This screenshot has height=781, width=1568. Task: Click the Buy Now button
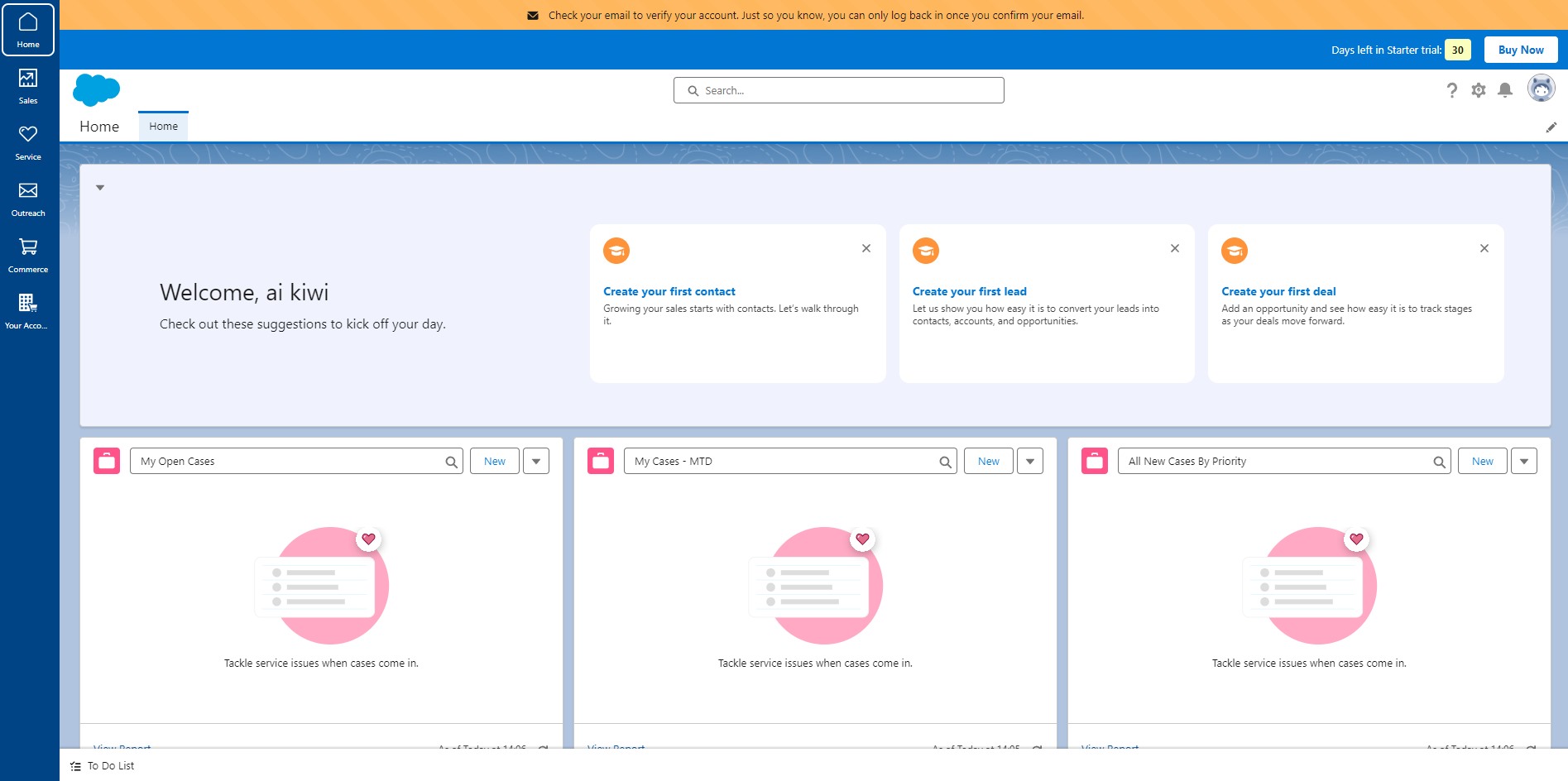[1521, 50]
